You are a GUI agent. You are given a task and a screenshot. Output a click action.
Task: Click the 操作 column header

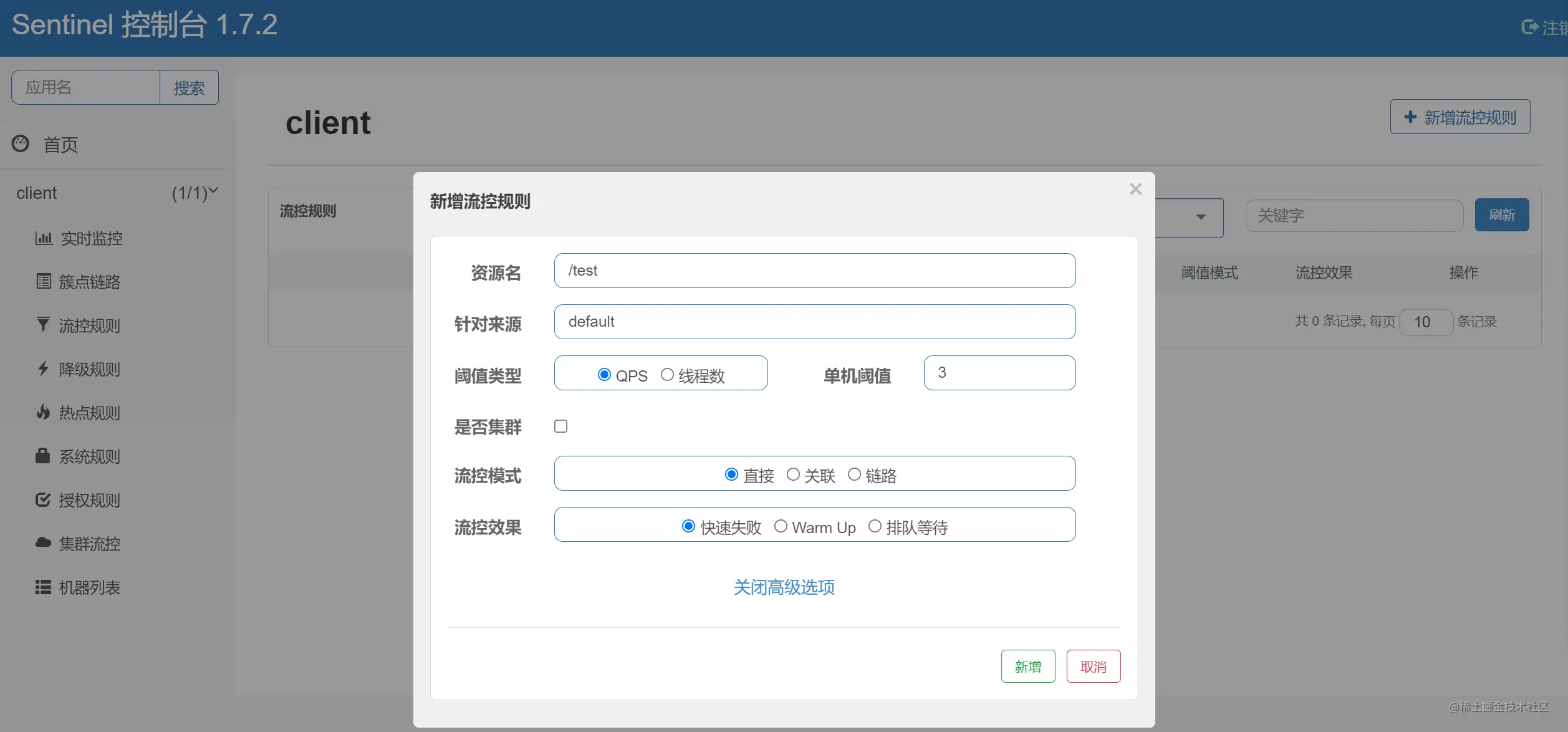coord(1464,272)
